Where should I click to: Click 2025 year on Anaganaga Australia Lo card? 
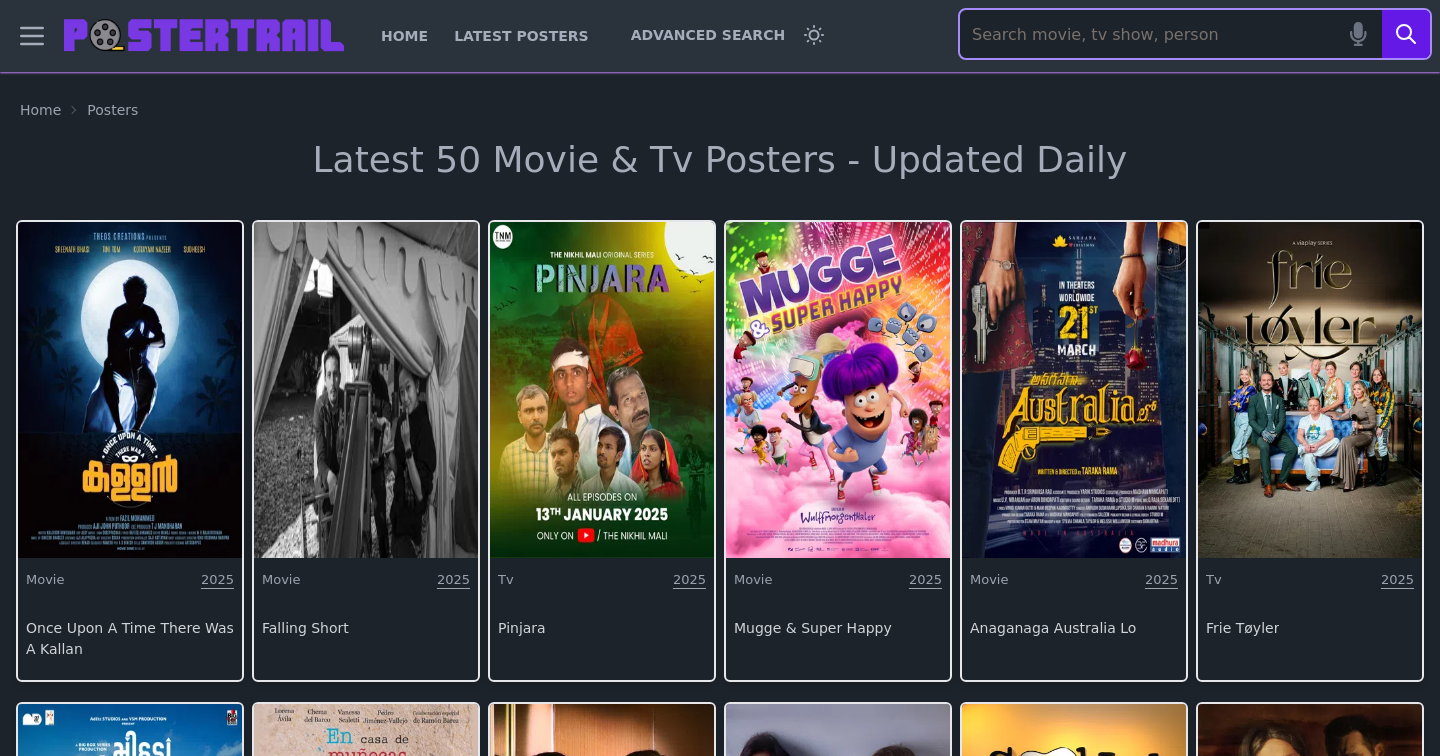coord(1161,580)
